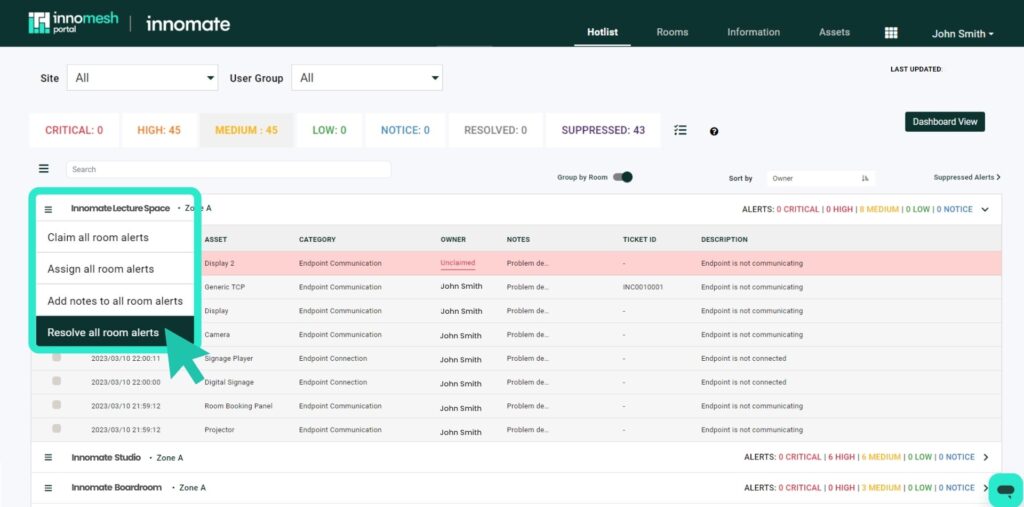Viewport: 1024px width, 507px height.
Task: Open the Site dropdown
Action: (x=142, y=78)
